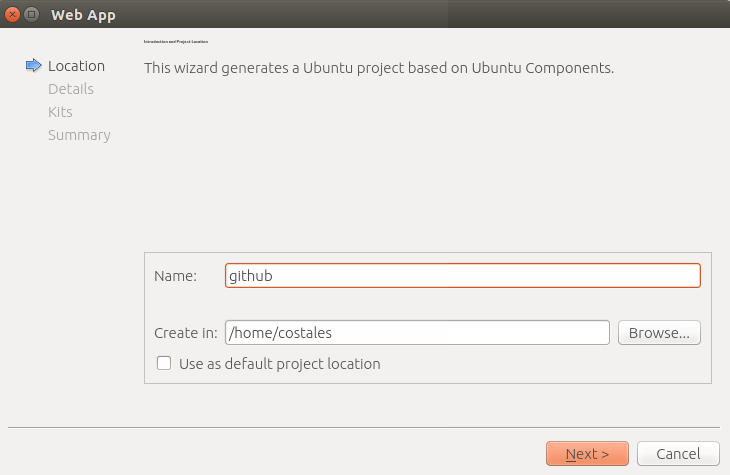730x475 pixels.
Task: Click the Web App title bar text
Action: pos(83,15)
